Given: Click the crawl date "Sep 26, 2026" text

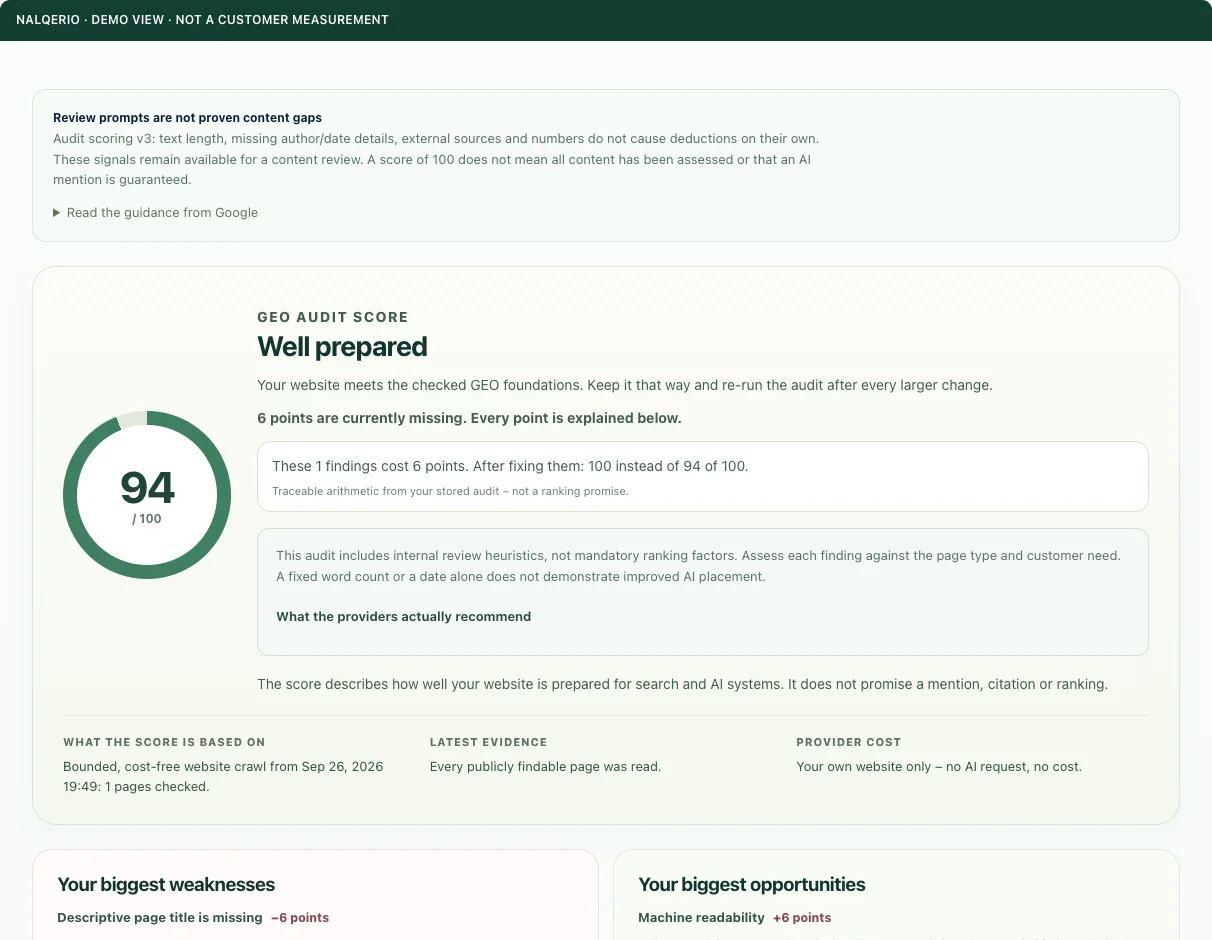Looking at the screenshot, I should 342,767.
